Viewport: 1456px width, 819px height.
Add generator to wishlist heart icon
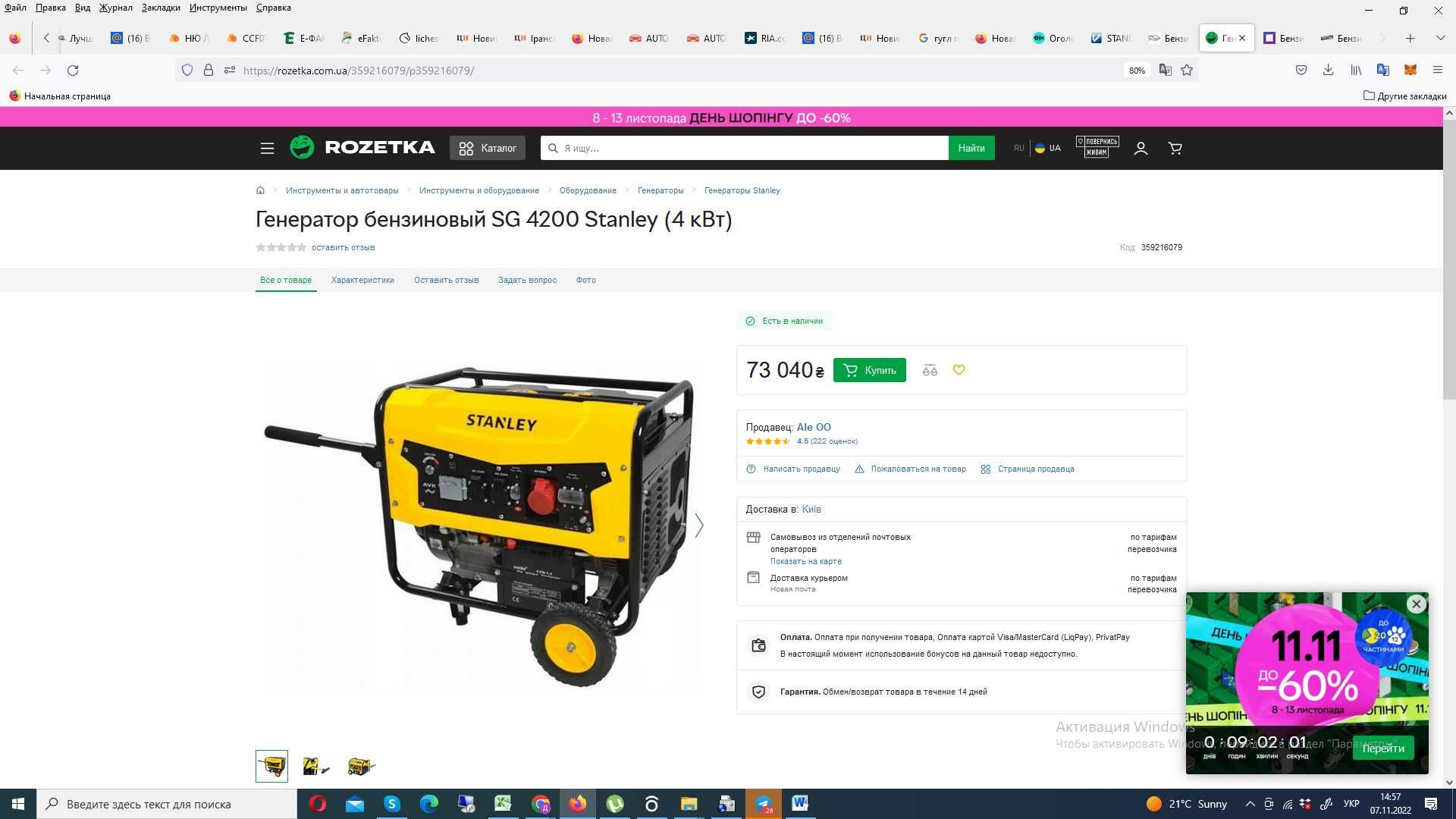tap(959, 370)
